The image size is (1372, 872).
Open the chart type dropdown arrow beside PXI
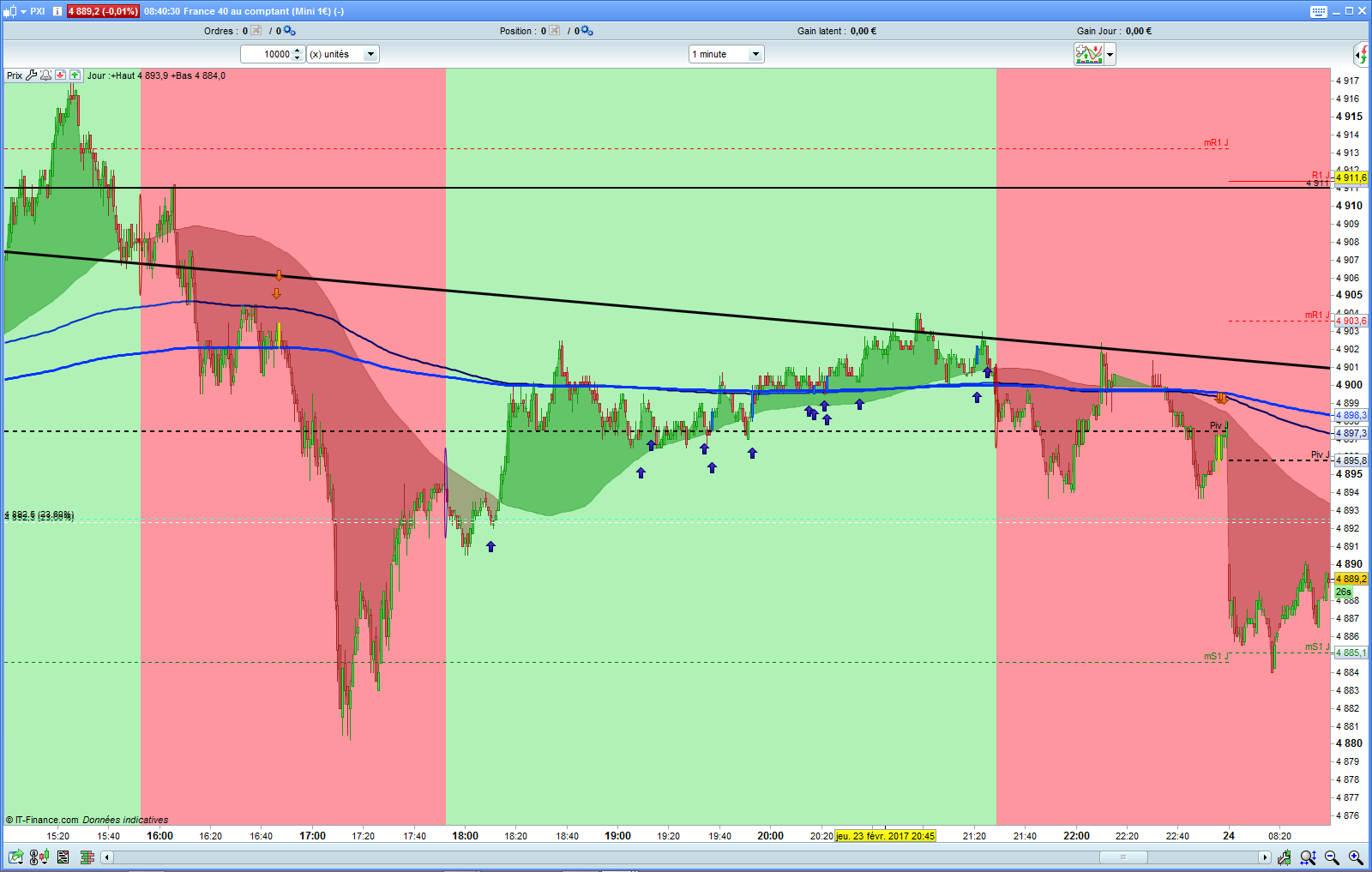coord(23,11)
